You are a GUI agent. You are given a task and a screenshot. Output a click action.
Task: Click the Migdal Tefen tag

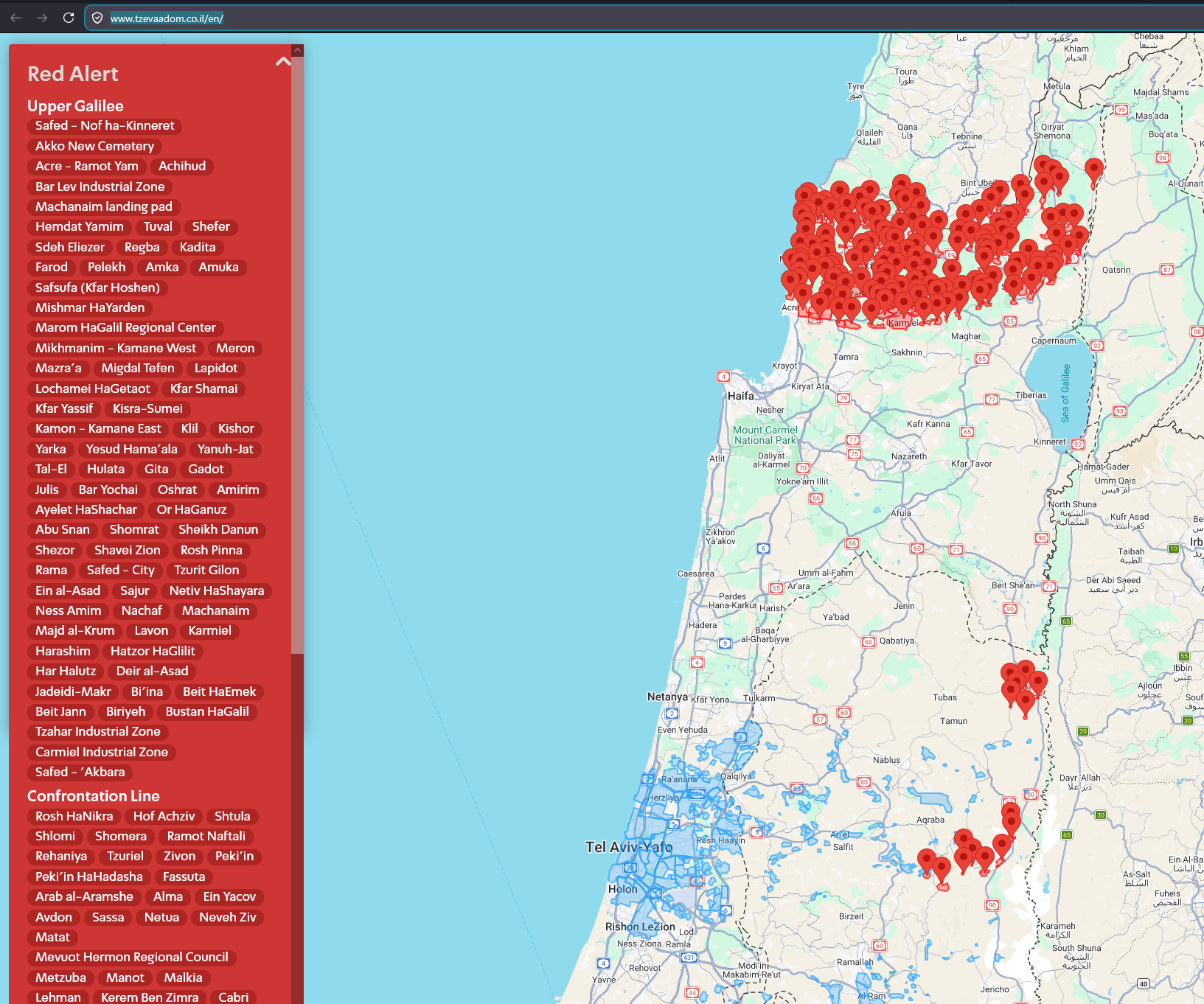click(x=138, y=368)
